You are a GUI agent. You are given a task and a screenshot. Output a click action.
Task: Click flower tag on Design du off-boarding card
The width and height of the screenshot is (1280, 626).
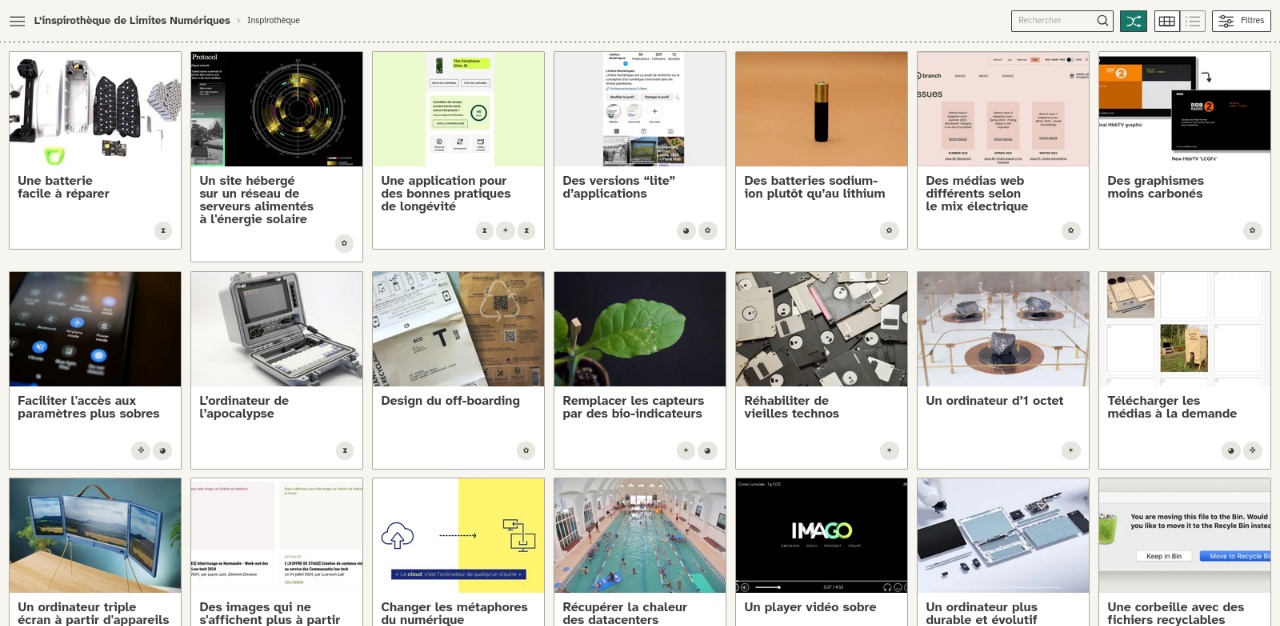[526, 450]
